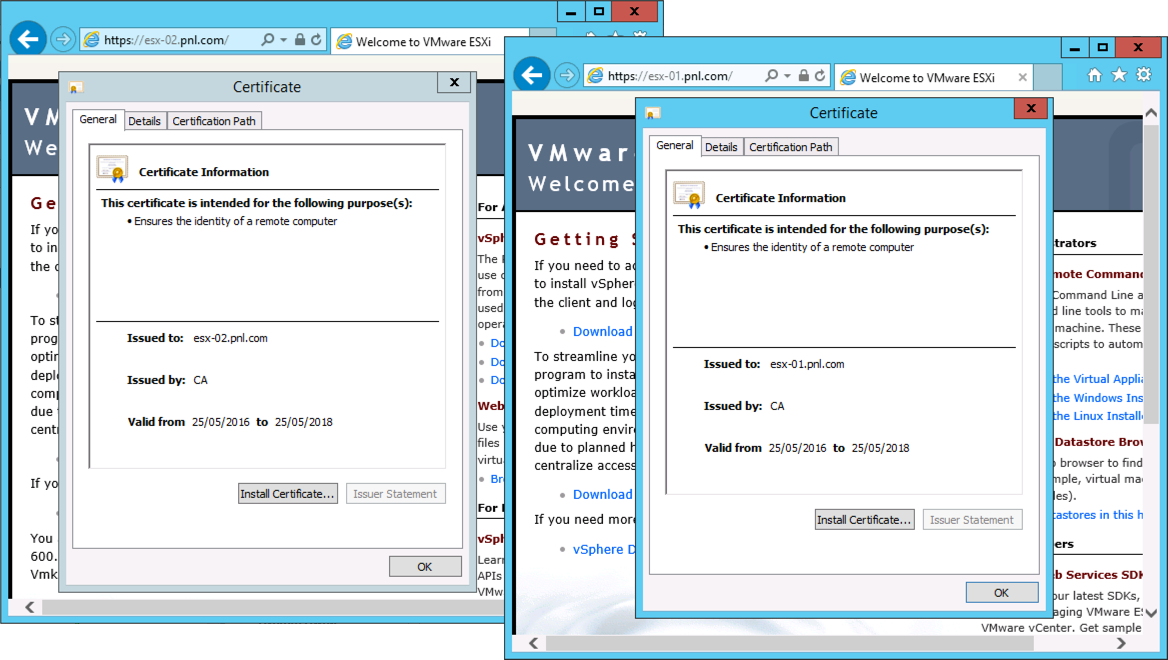Maximize the esx-02 browser window
Viewport: 1168px width, 660px height.
click(x=599, y=11)
